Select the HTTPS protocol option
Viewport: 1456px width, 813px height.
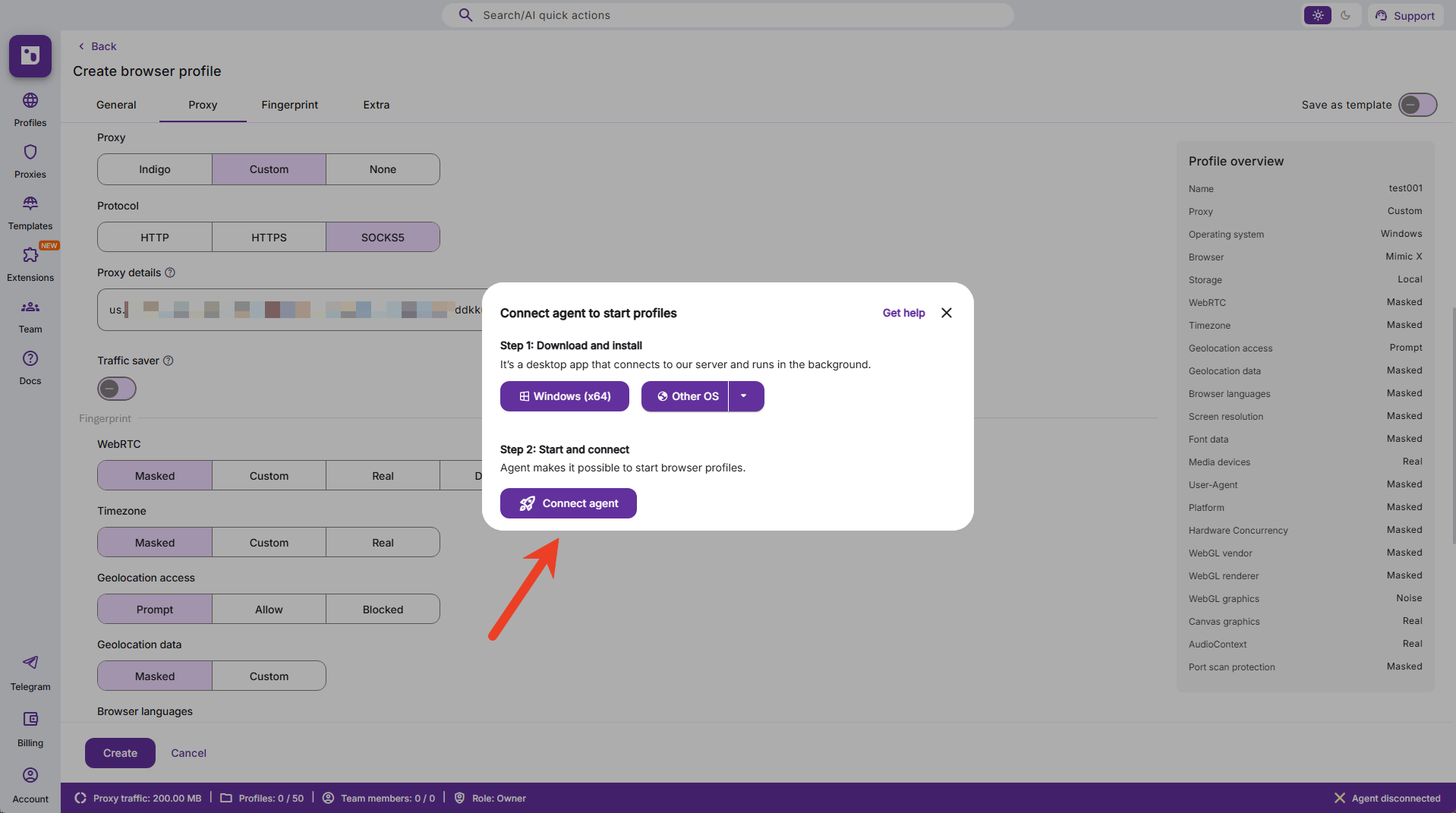[x=269, y=238]
